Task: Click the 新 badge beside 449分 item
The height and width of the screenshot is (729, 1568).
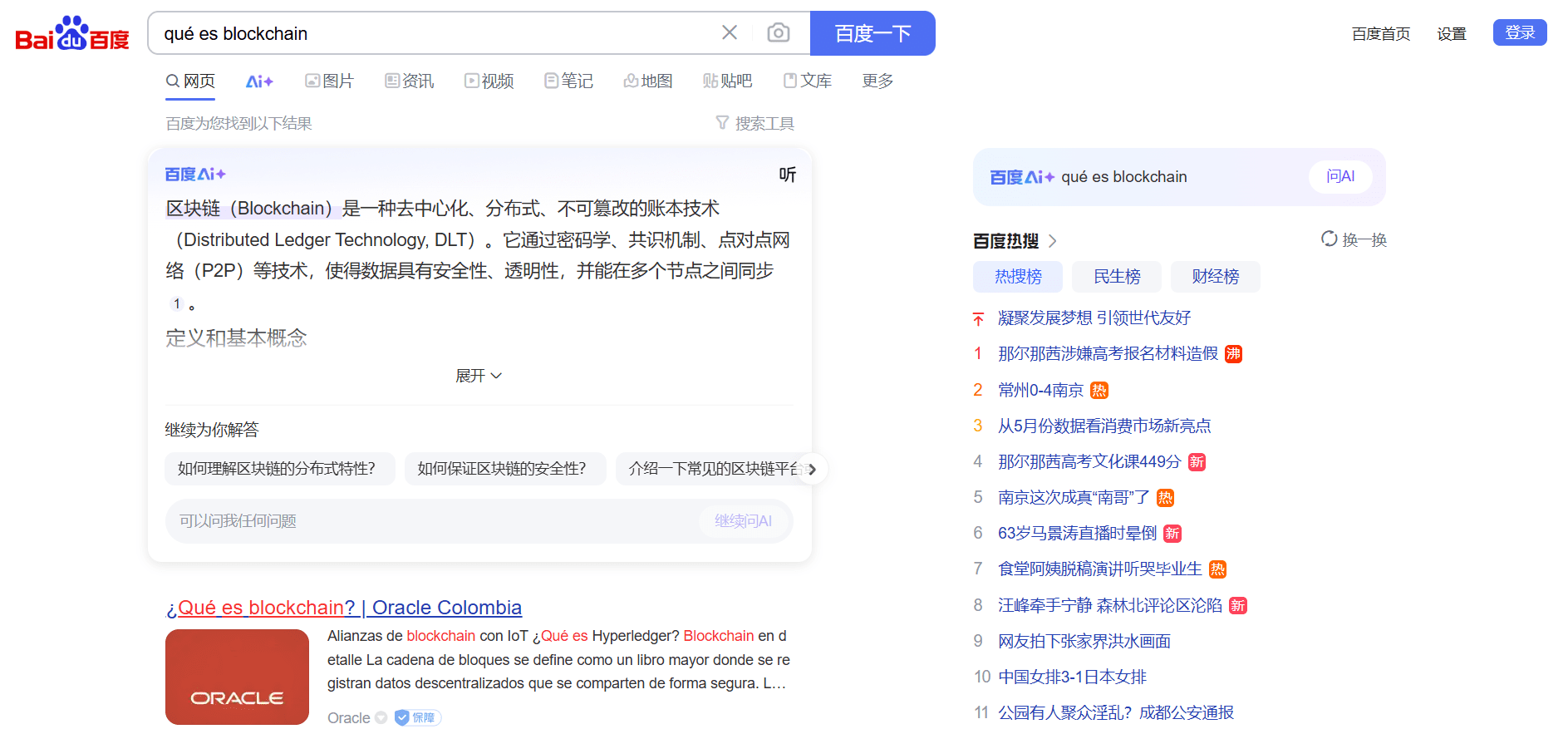Action: [x=1197, y=462]
